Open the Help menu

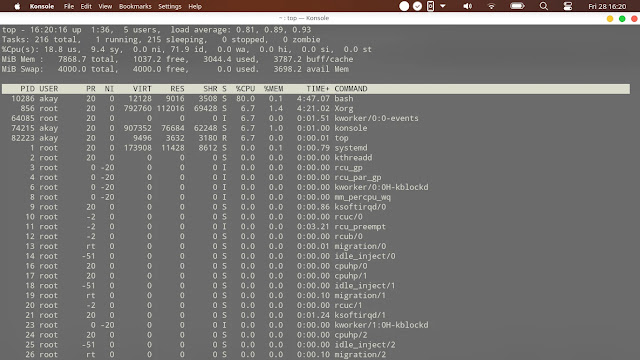pyautogui.click(x=195, y=7)
